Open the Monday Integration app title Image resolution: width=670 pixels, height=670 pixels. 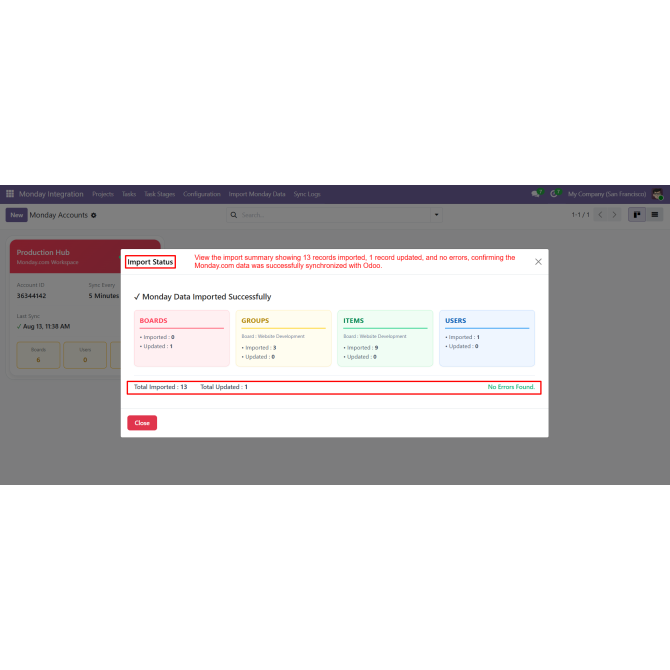51,194
